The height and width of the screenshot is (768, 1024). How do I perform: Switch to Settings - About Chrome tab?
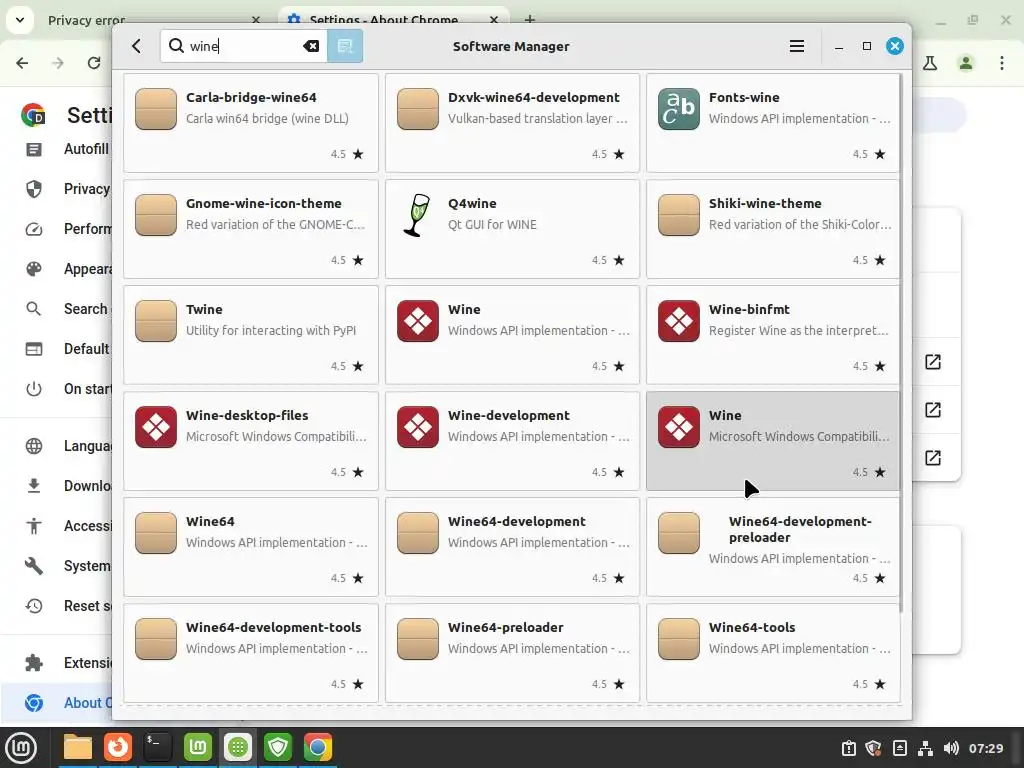click(x=383, y=20)
